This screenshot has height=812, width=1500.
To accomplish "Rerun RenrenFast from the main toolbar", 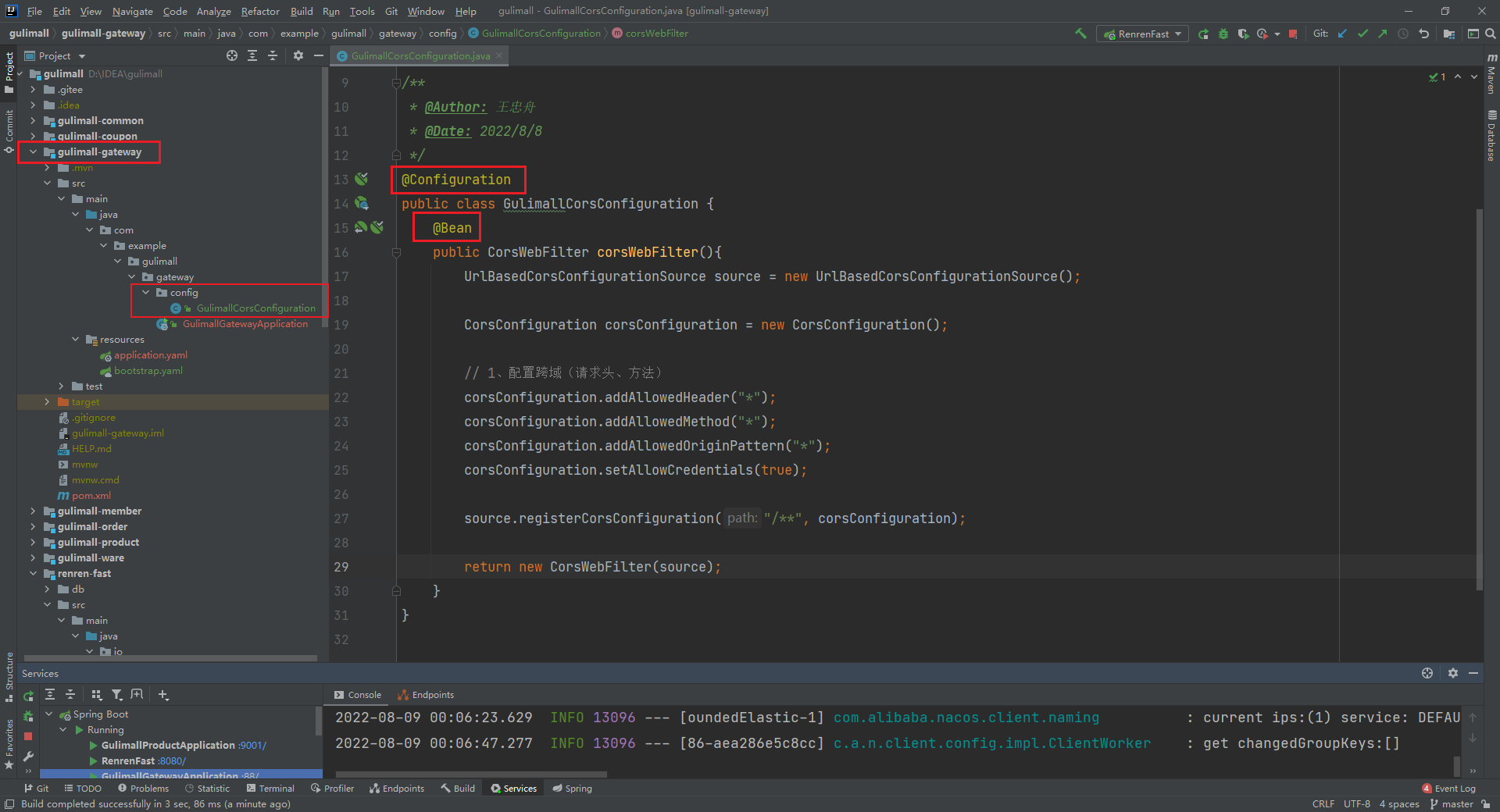I will (1203, 34).
